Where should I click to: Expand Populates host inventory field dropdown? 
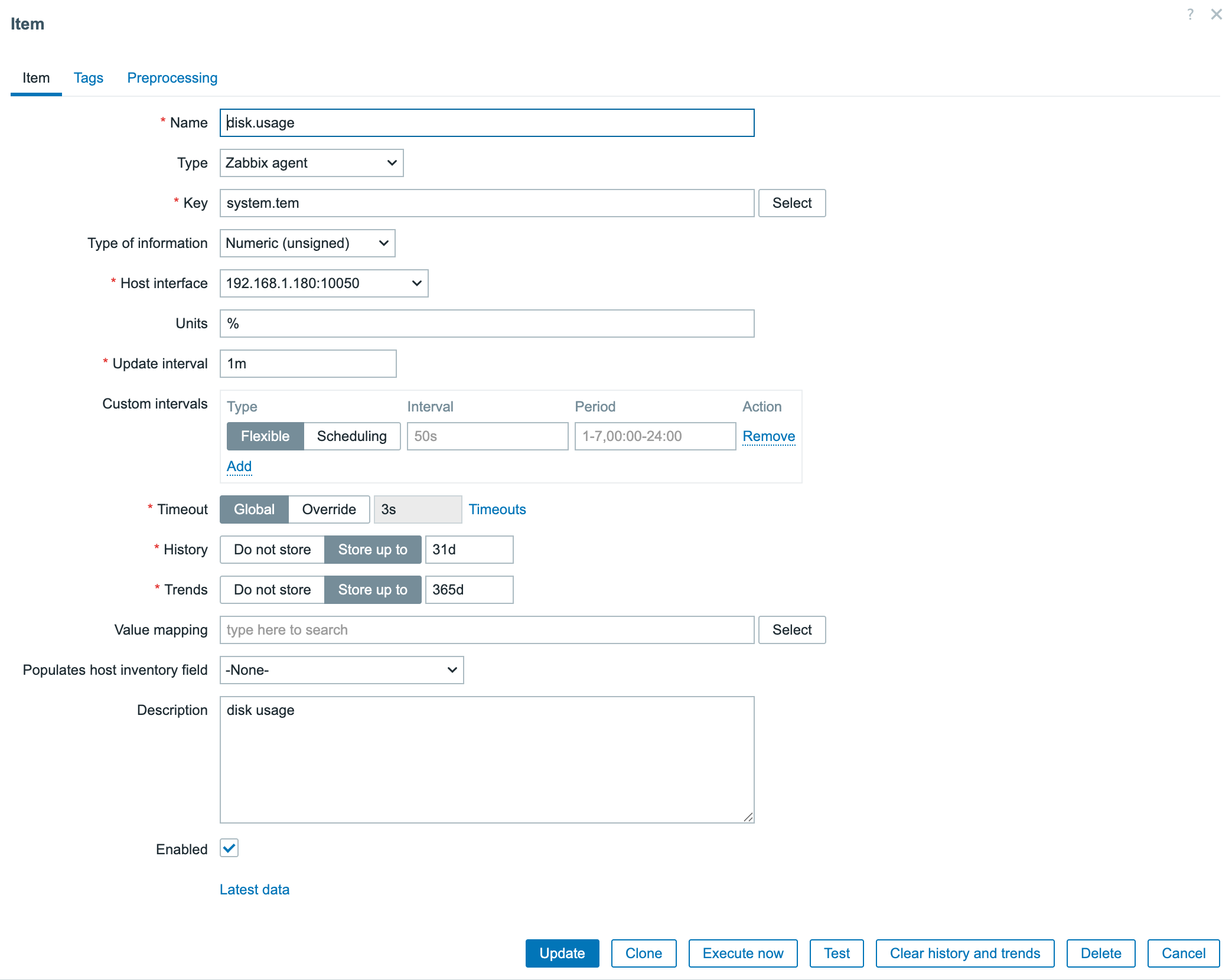click(x=341, y=670)
